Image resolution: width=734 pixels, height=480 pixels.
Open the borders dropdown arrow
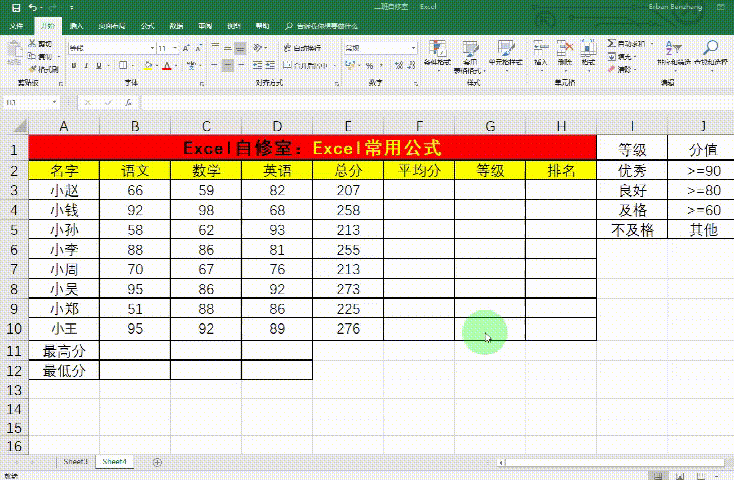point(132,66)
